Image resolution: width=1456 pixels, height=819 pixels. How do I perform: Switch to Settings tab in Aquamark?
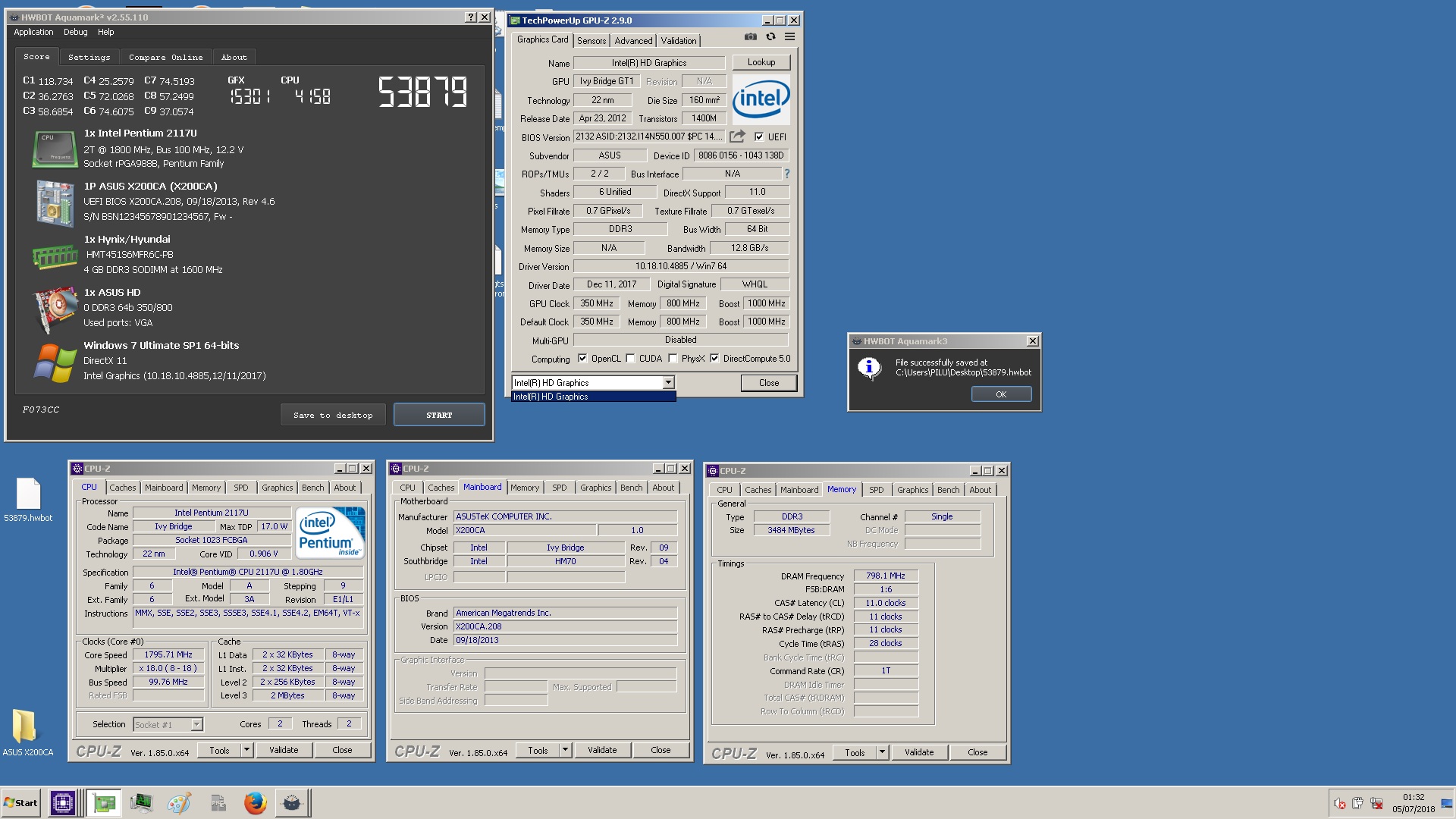coord(89,57)
